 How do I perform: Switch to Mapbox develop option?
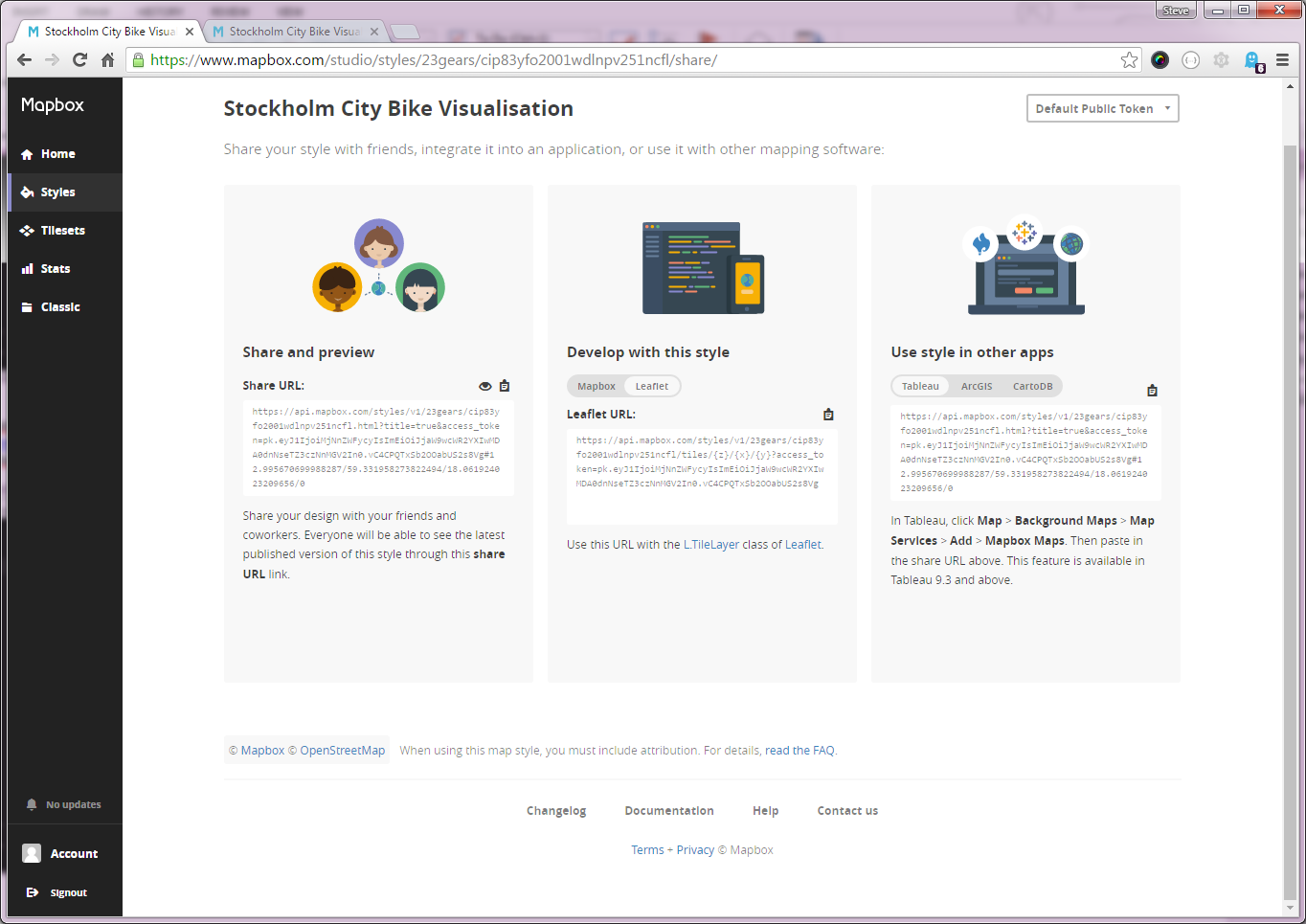point(596,386)
